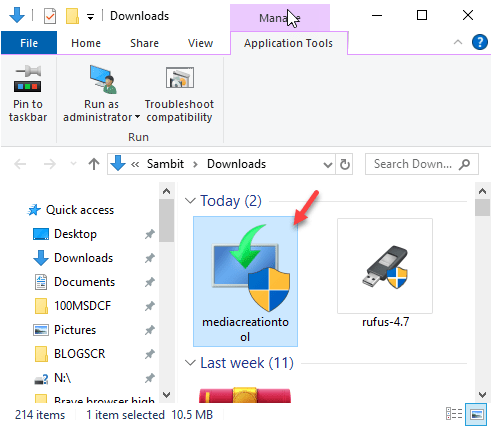Image resolution: width=492 pixels, height=427 pixels.
Task: Click pin icon beside Pictures
Action: pos(150,330)
